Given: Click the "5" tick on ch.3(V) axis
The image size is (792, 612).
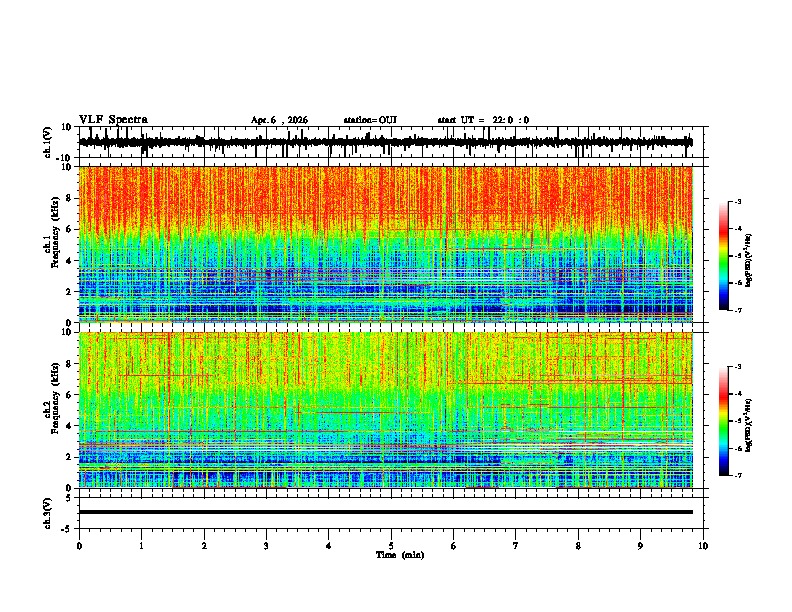Looking at the screenshot, I should (x=69, y=497).
